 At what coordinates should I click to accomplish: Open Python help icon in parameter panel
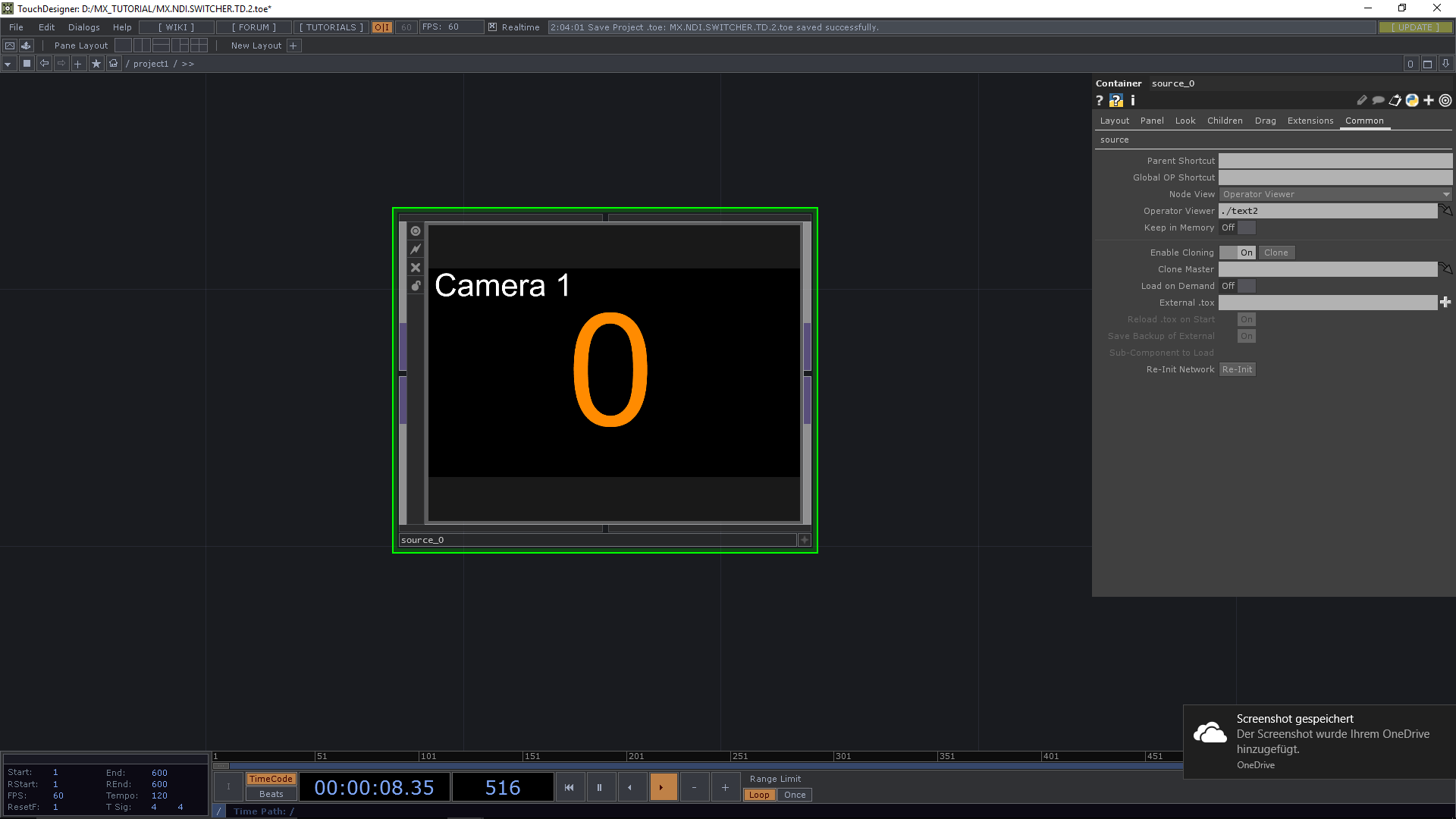(x=1116, y=100)
